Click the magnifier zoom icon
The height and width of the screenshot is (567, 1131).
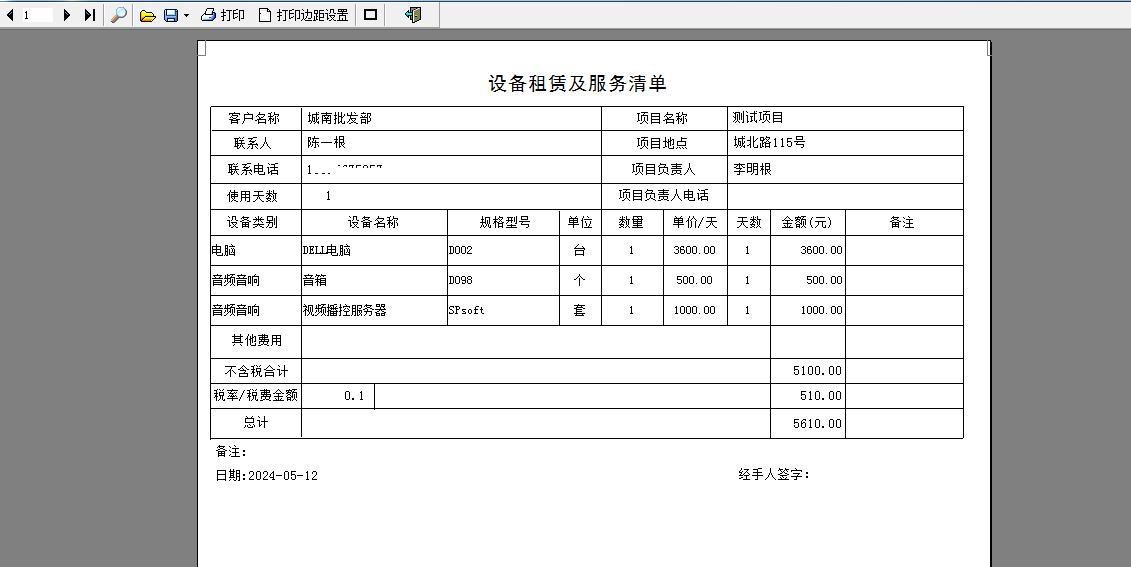[x=119, y=15]
